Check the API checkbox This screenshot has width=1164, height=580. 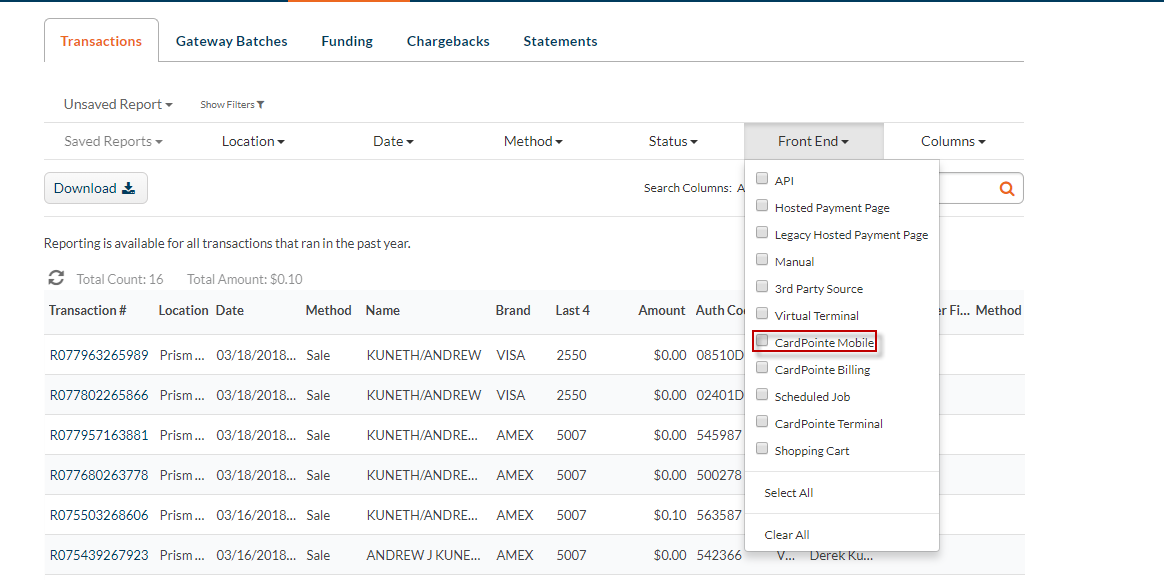click(762, 178)
